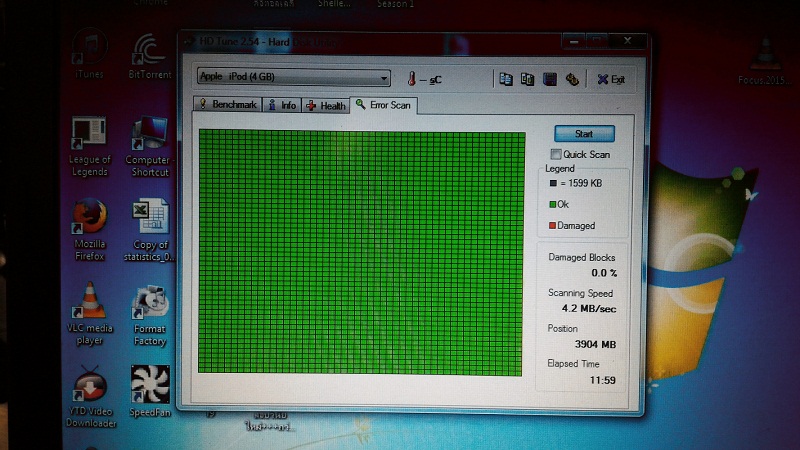Click copy info to clipboard icon in HD Tune
The image size is (800, 450).
pos(506,79)
